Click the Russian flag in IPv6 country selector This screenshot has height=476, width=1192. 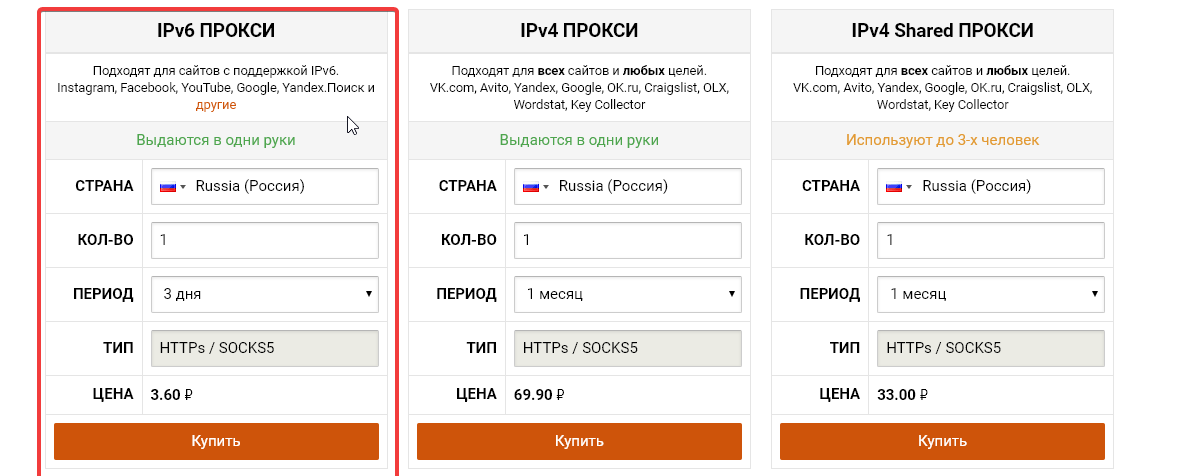point(168,187)
